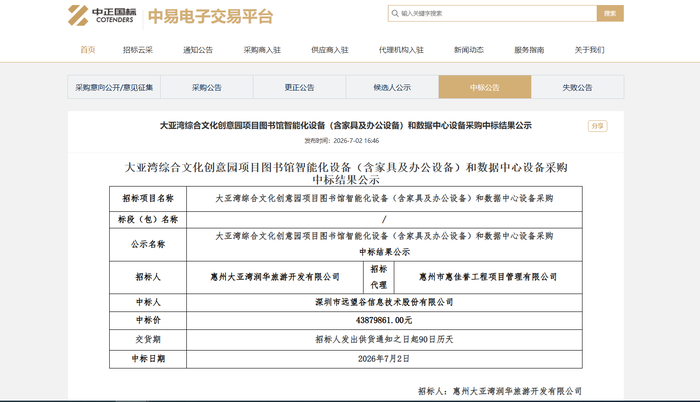Click the 中标人 label cell
Screen dimensions: 700x402
(x=148, y=302)
